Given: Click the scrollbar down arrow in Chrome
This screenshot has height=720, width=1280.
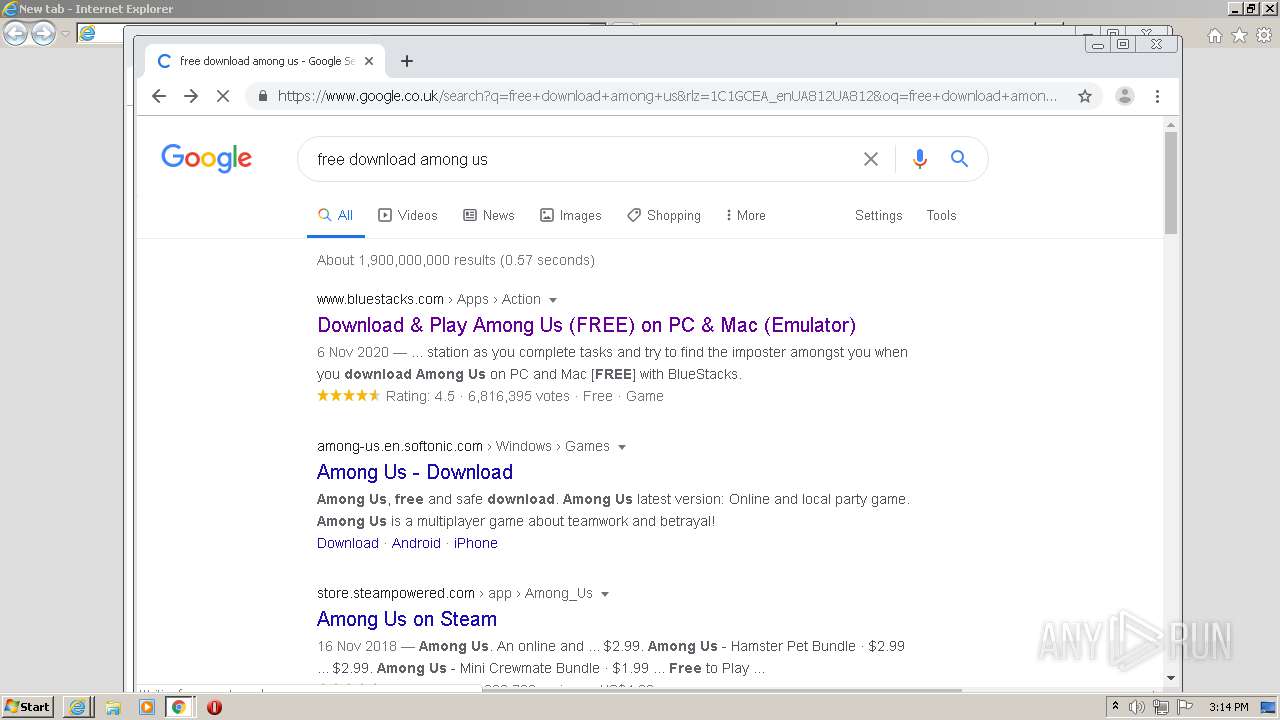Looking at the screenshot, I should [1171, 678].
